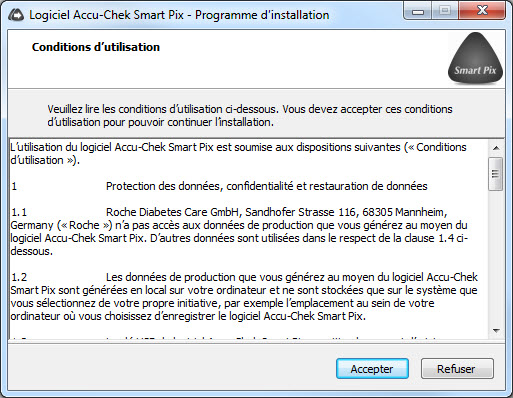Click the disabled maximize button
The image size is (513, 398).
(x=445, y=12)
